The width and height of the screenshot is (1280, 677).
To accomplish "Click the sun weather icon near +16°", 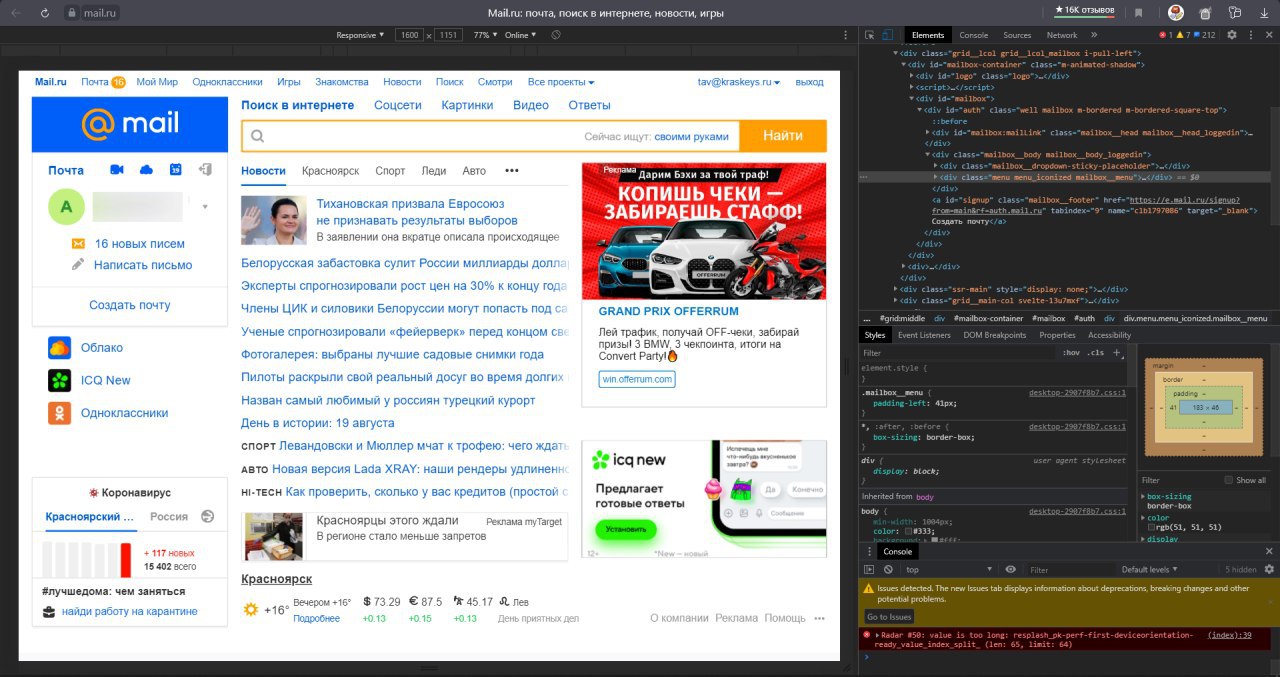I will tap(251, 609).
